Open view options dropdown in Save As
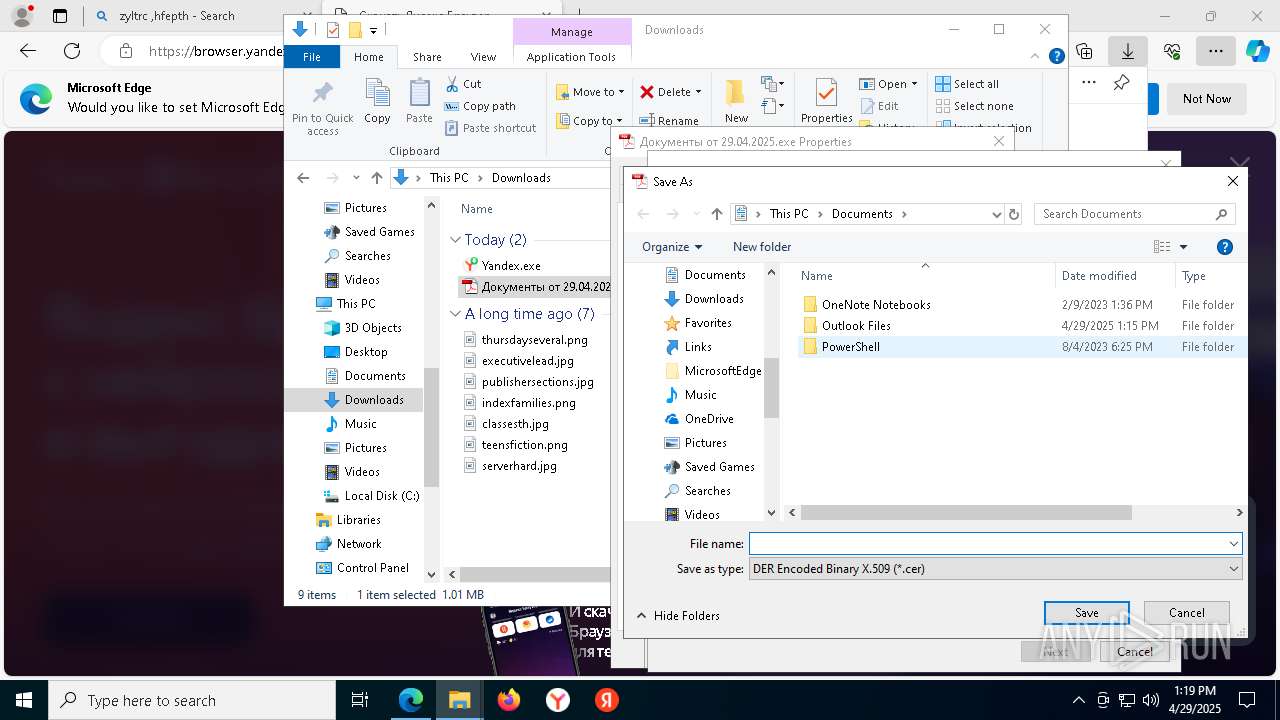Screen dimensions: 1280x720 coord(1183,247)
